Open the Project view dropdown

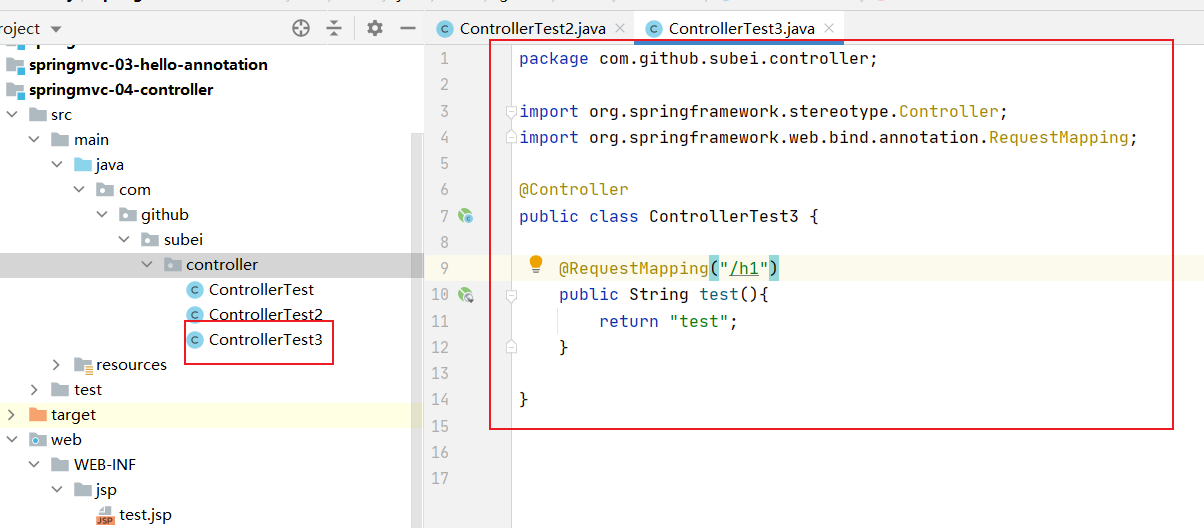click(54, 29)
